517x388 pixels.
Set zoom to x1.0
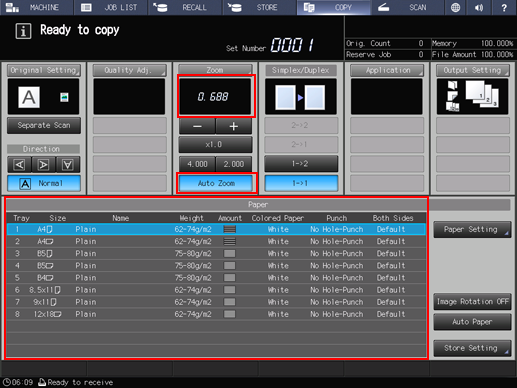coord(215,145)
